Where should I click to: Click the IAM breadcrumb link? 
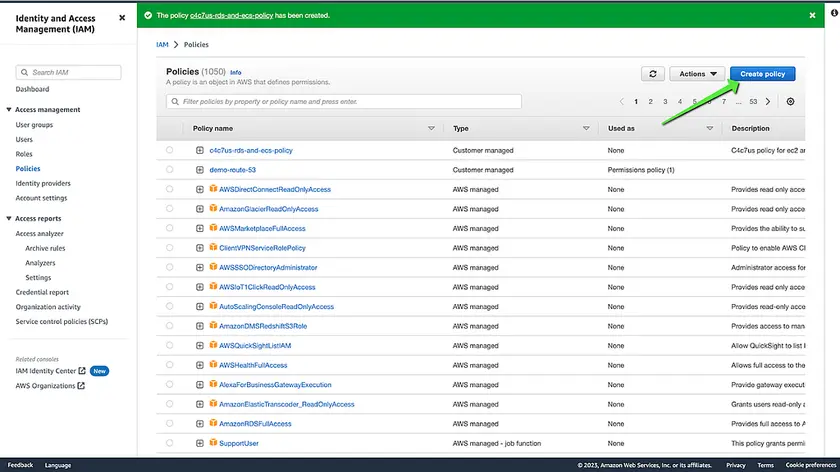click(162, 44)
